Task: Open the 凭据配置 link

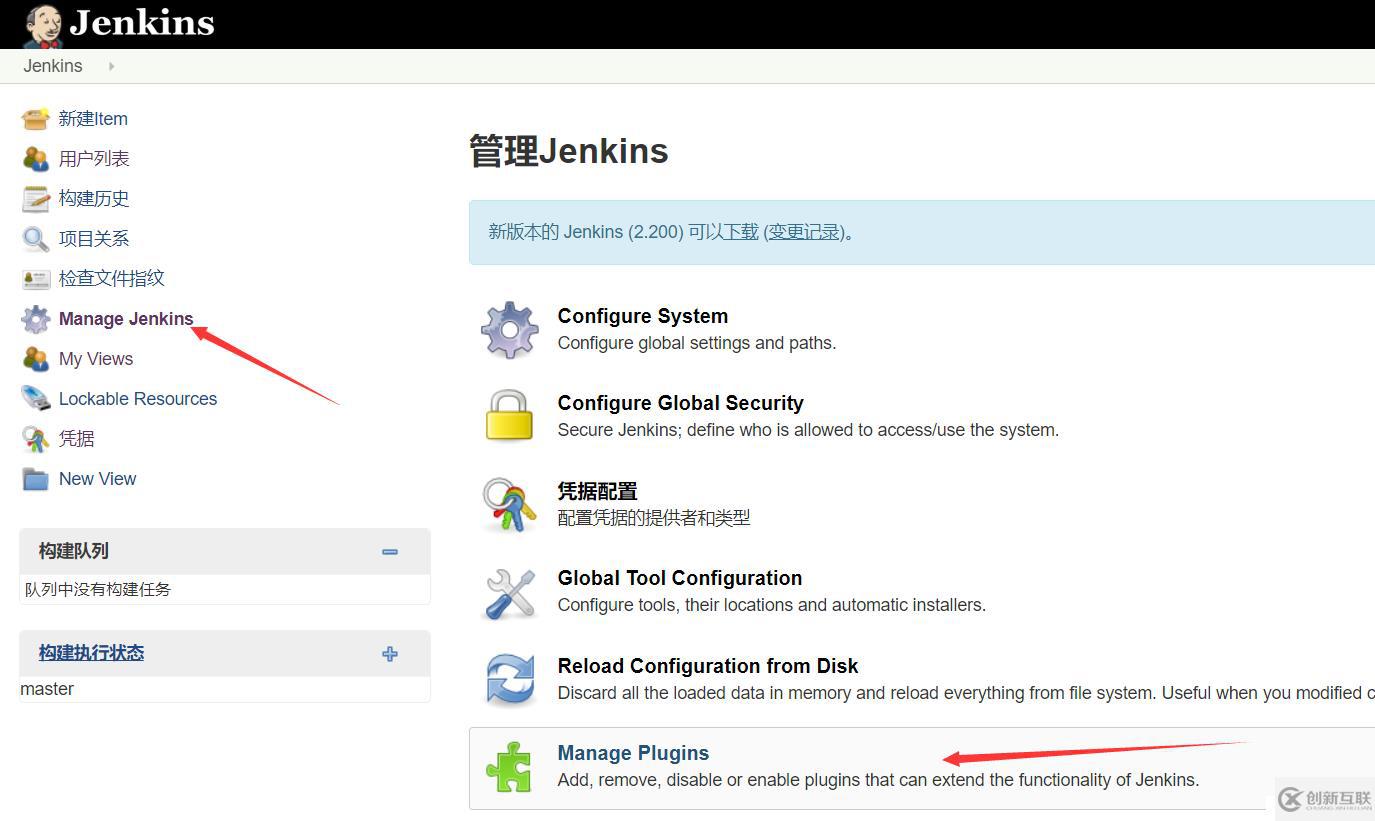Action: (x=597, y=491)
